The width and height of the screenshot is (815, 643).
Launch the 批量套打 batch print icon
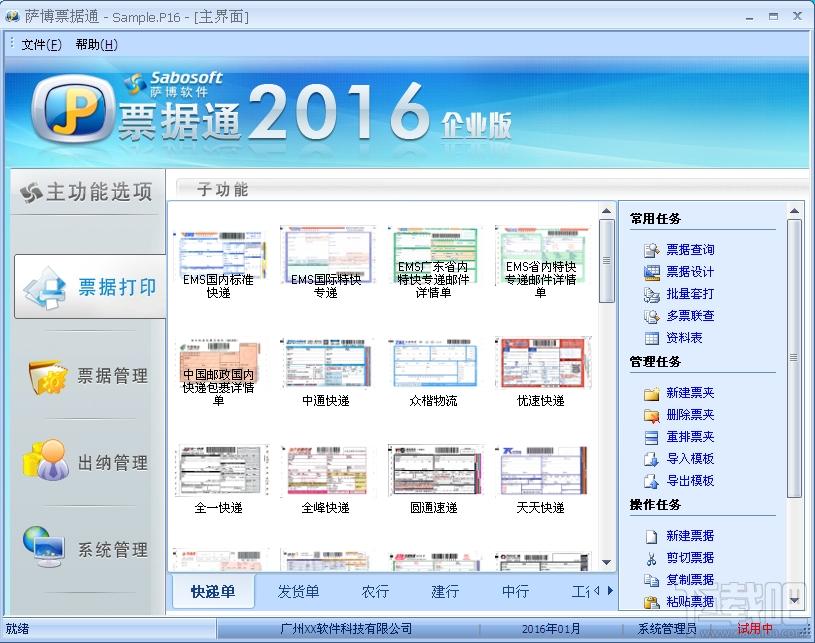(651, 294)
